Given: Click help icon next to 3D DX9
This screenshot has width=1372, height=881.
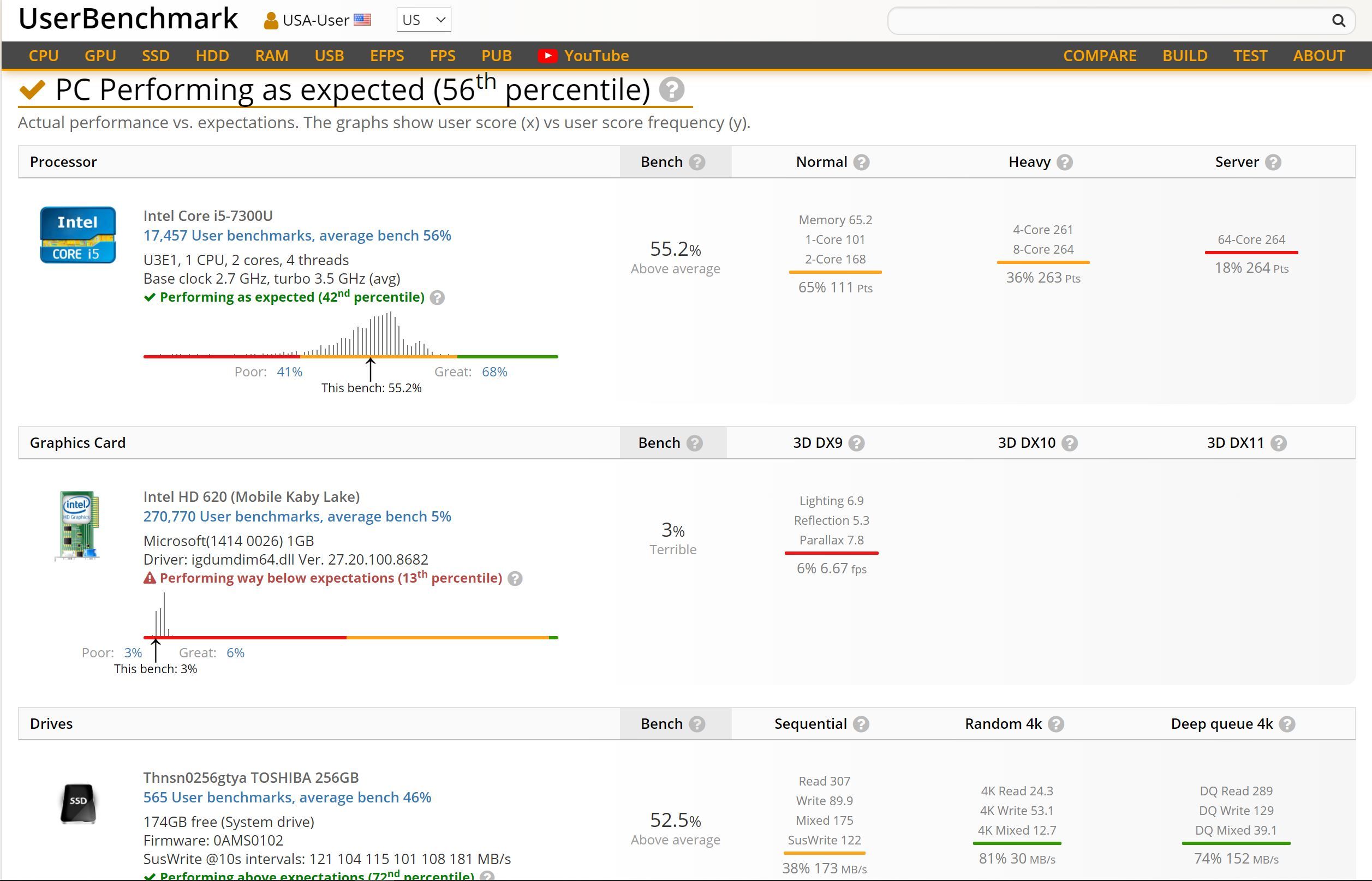Looking at the screenshot, I should click(856, 443).
